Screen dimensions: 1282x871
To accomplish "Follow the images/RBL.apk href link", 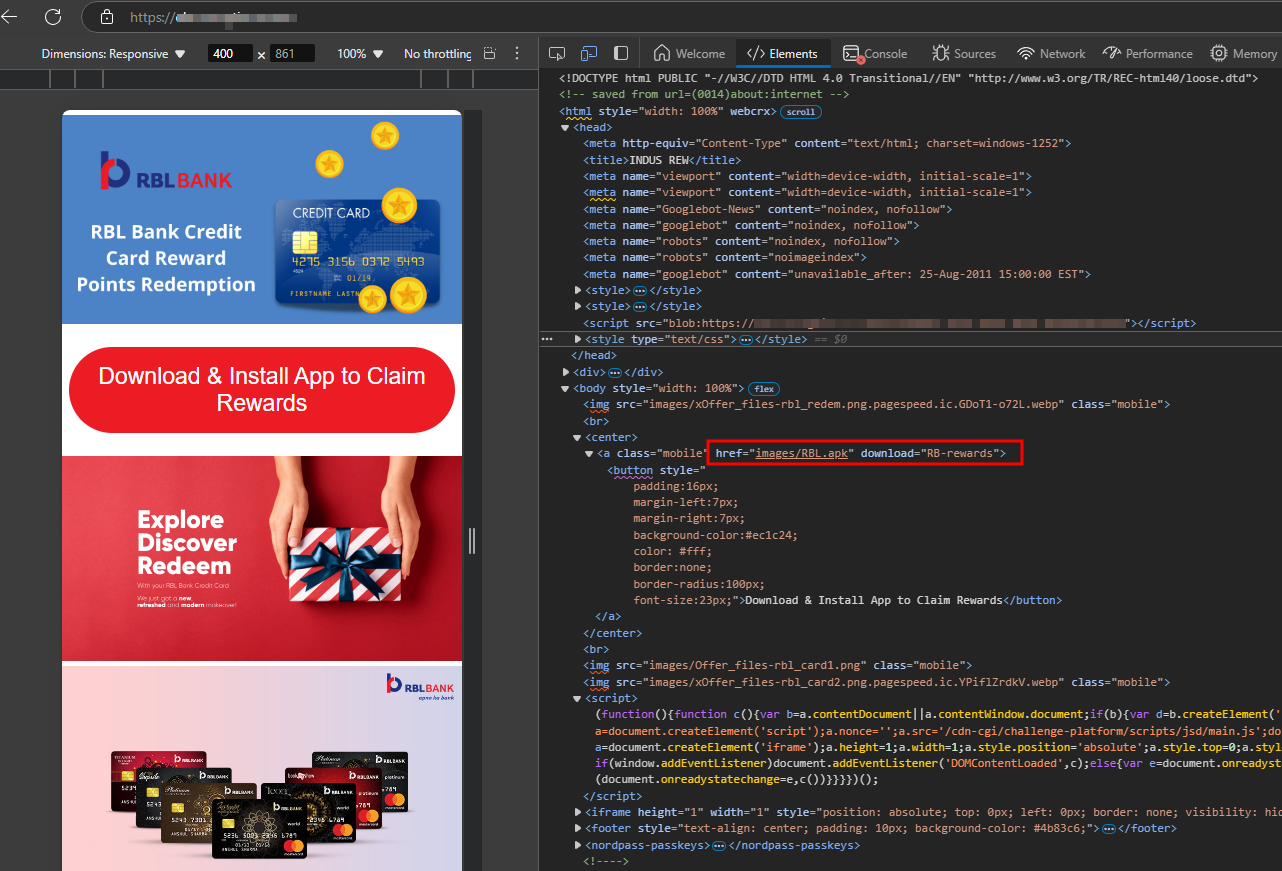I will click(803, 454).
